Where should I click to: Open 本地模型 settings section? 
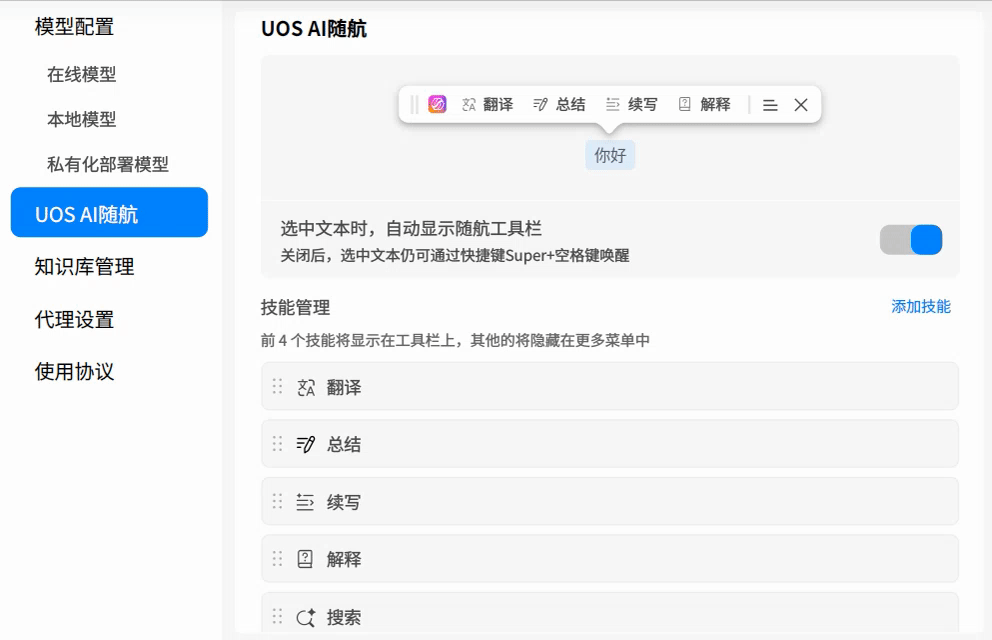pyautogui.click(x=82, y=120)
